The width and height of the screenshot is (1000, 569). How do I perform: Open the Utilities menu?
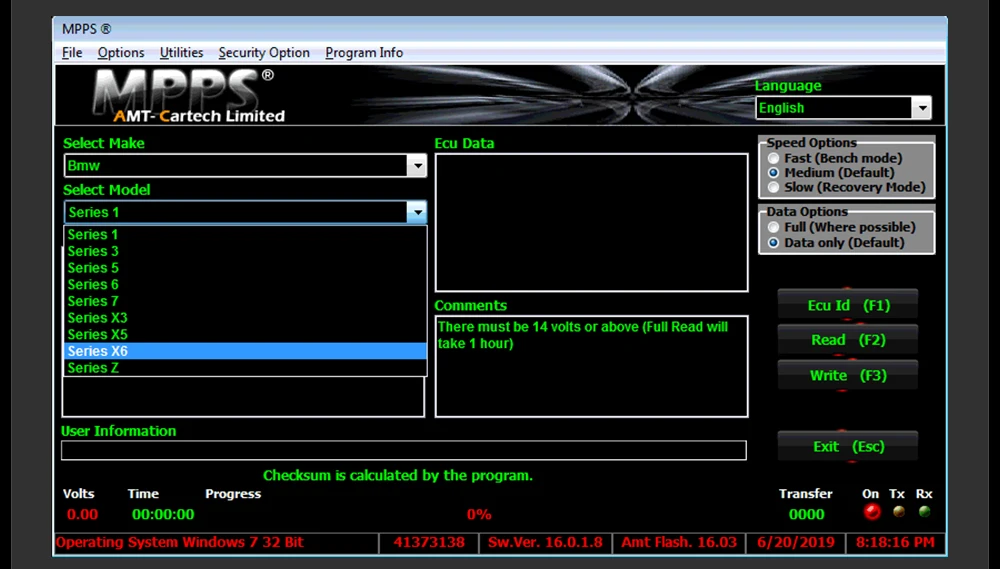point(181,52)
